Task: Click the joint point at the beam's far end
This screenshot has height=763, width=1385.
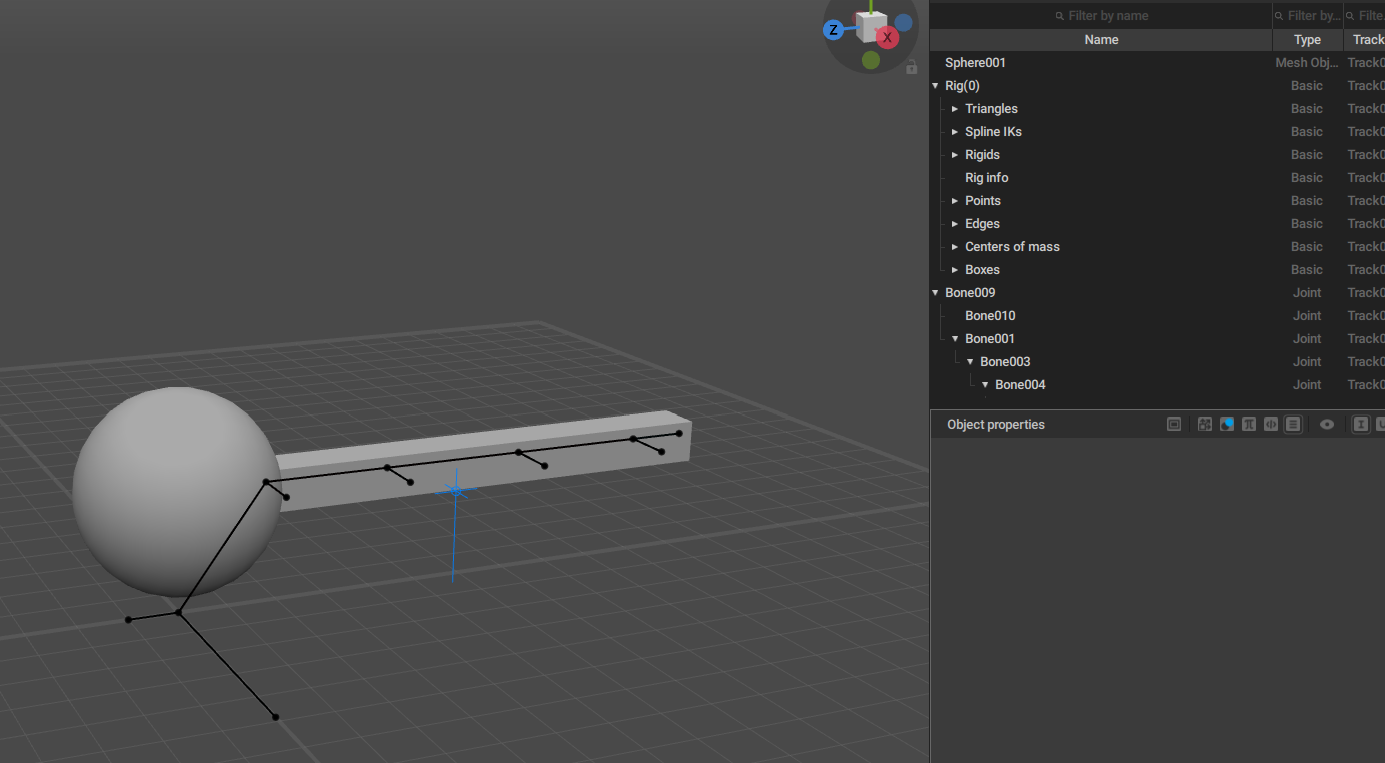Action: (679, 433)
